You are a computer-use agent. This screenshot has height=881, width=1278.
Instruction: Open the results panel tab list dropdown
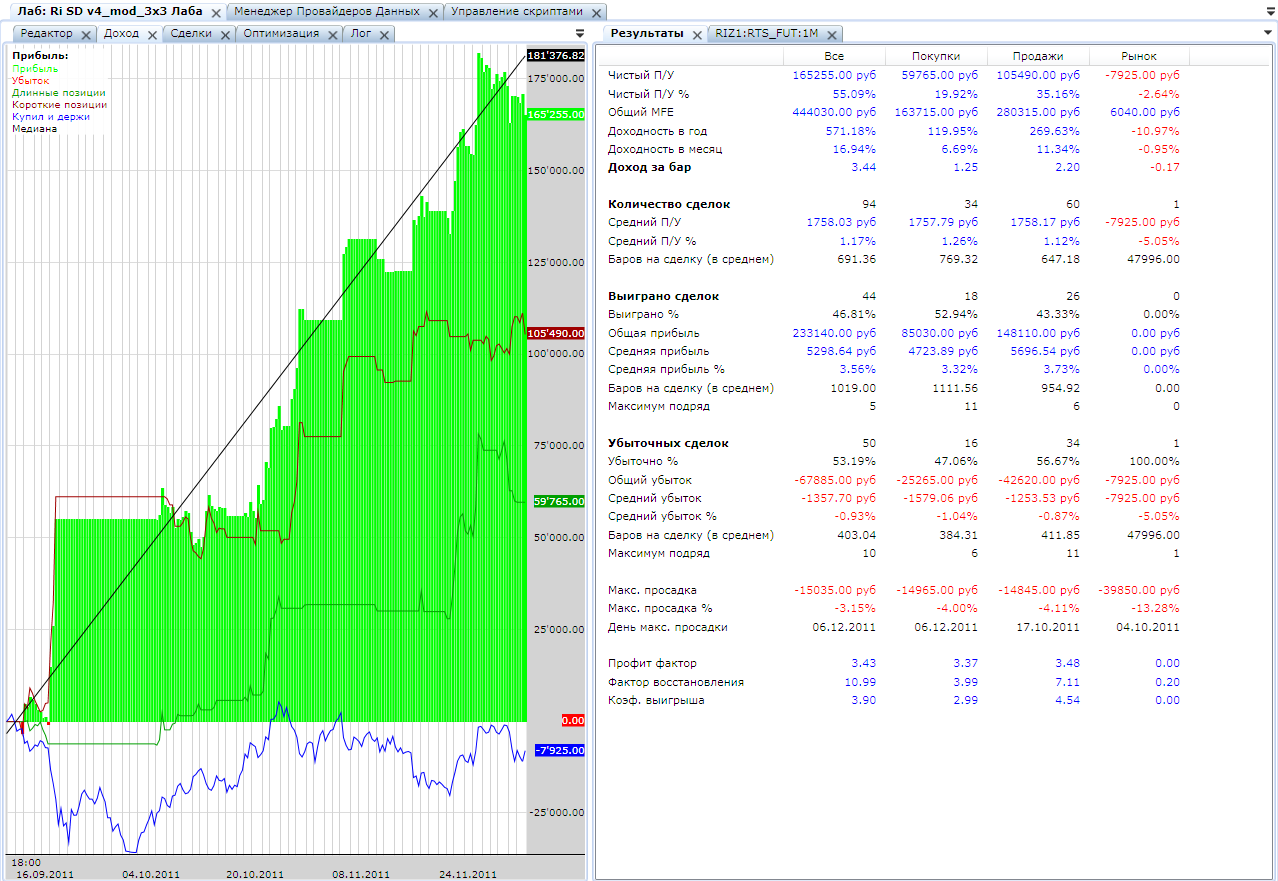click(x=1268, y=33)
